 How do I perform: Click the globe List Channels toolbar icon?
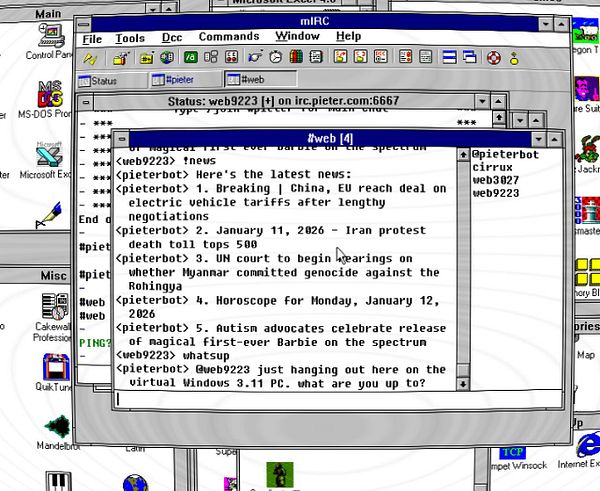(167, 57)
